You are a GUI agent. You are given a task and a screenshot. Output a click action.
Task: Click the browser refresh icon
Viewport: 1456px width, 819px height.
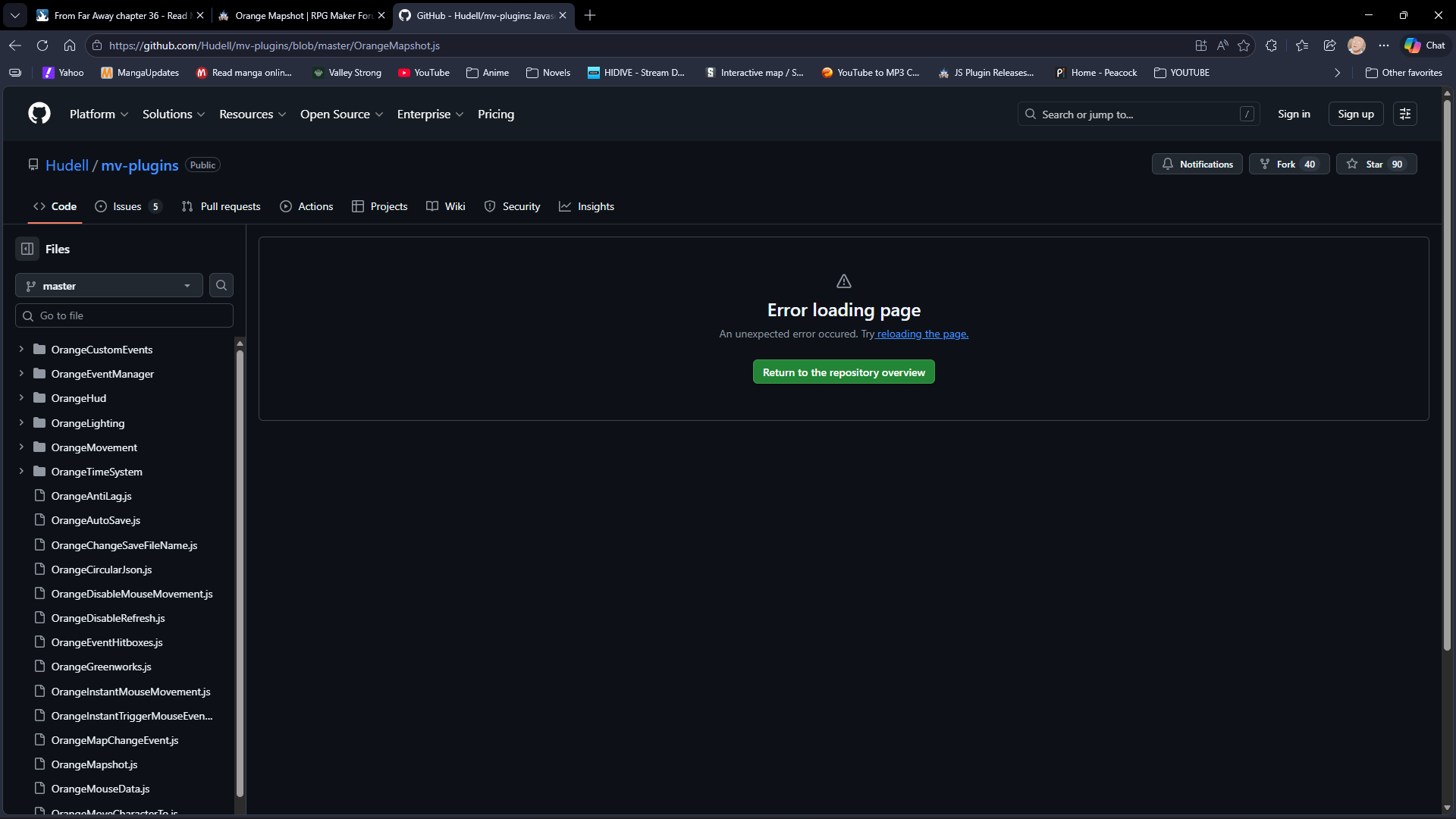[x=42, y=45]
